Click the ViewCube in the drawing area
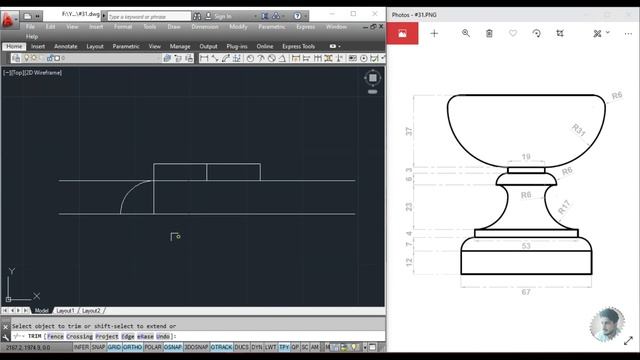The image size is (640, 360). pos(373,78)
